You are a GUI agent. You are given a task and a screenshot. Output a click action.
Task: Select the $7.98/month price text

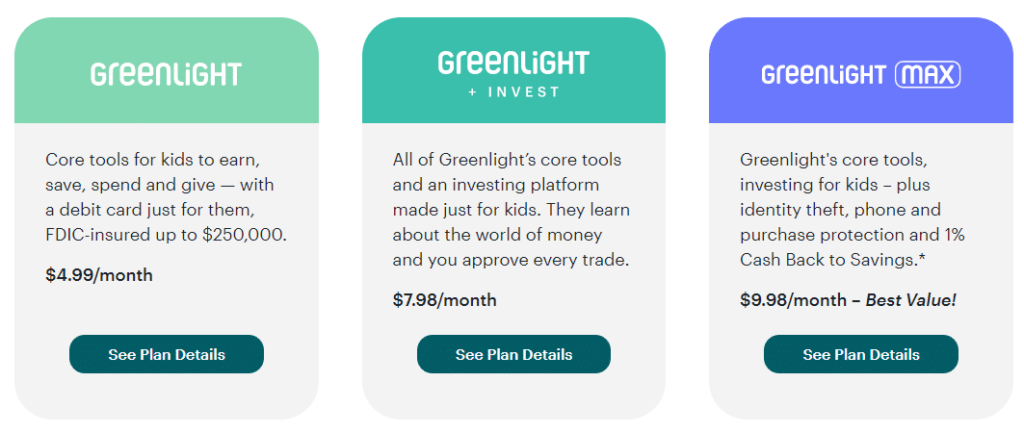coord(444,300)
